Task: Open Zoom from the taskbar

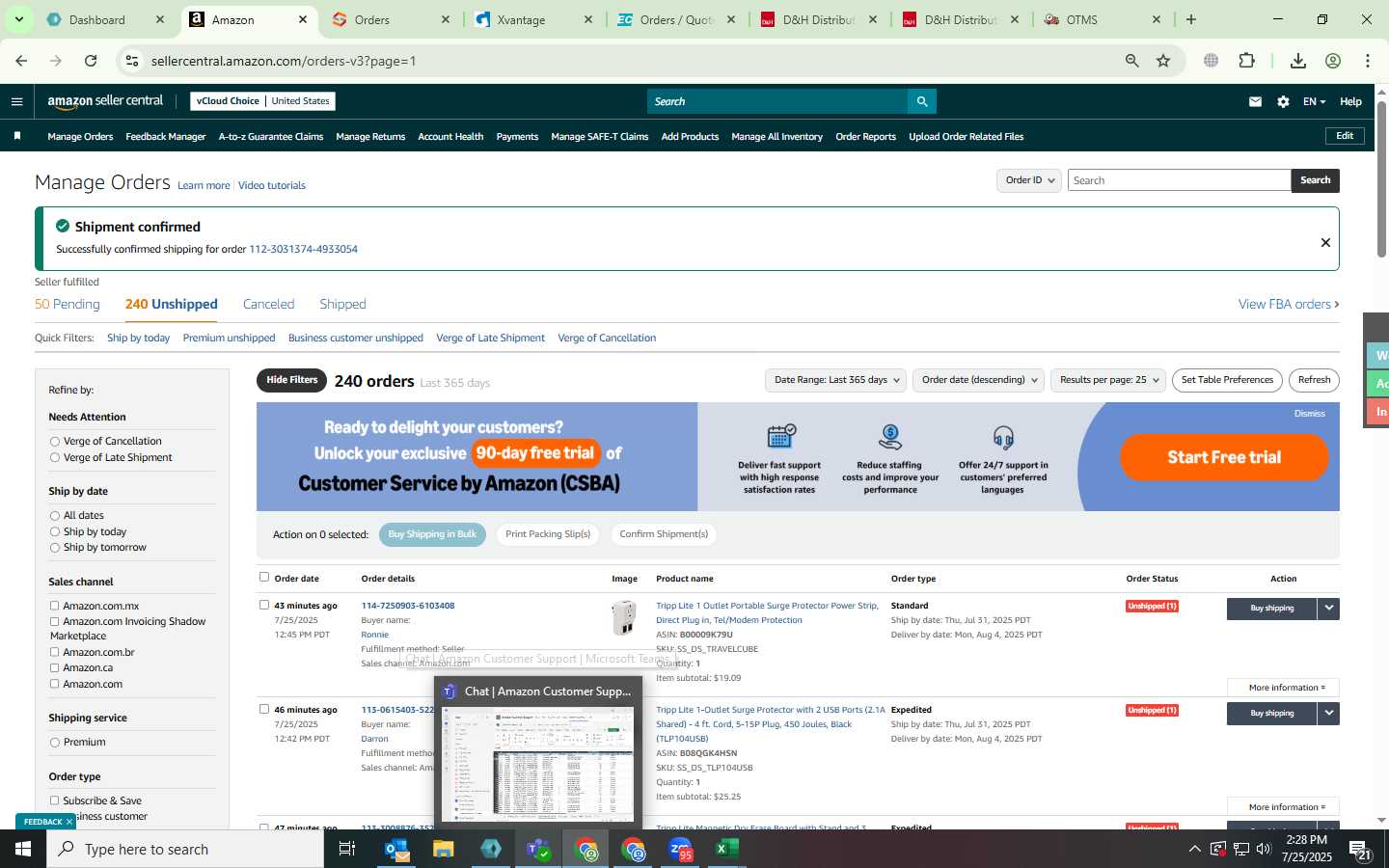Action: (x=680, y=849)
